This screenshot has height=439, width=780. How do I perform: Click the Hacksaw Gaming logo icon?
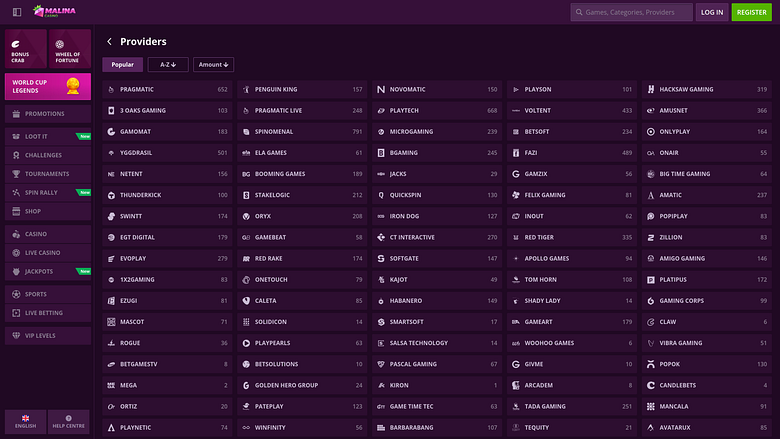[x=651, y=89]
